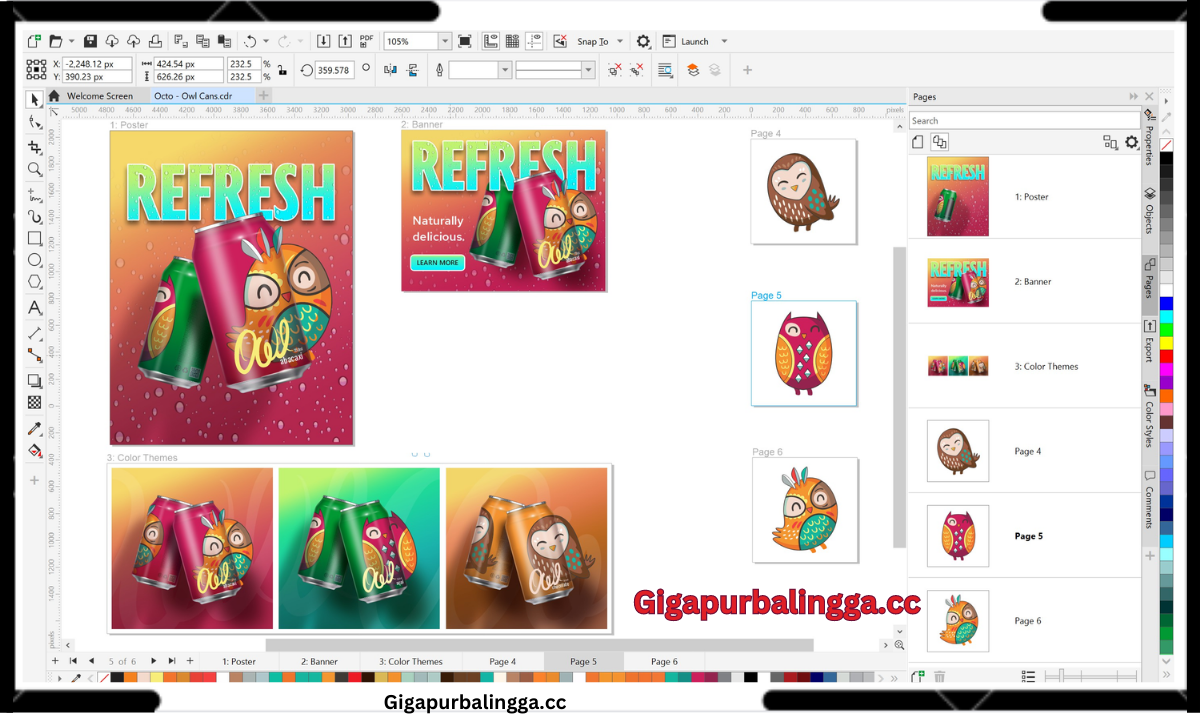The image size is (1200, 720).
Task: Click the Search field in Pages docker
Action: (x=1025, y=121)
